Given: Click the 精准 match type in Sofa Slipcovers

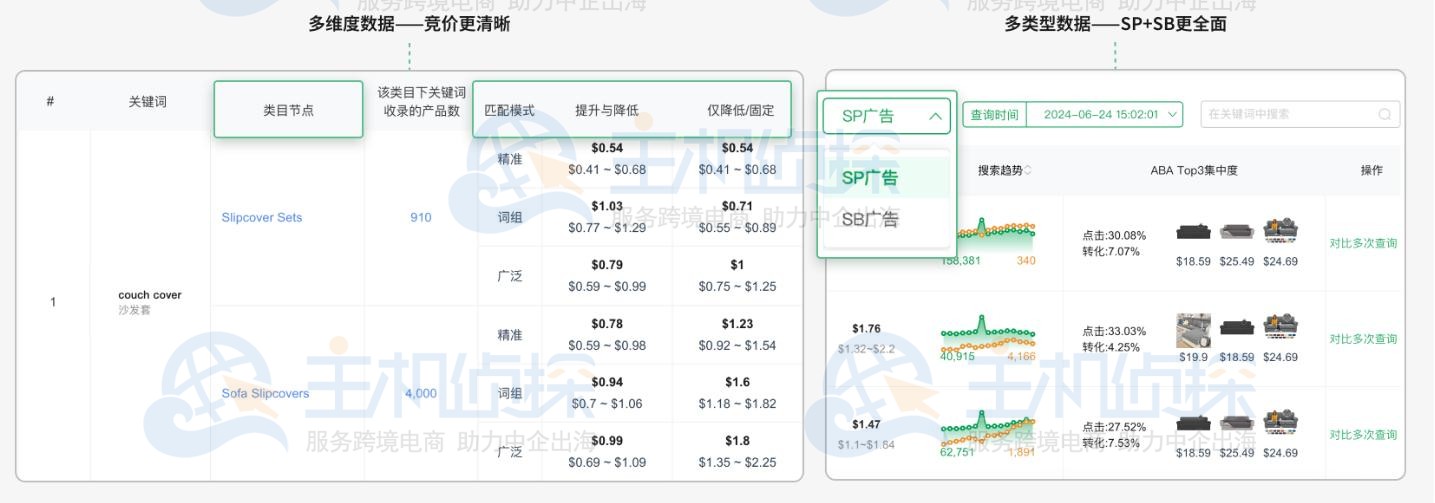Looking at the screenshot, I should [x=510, y=335].
